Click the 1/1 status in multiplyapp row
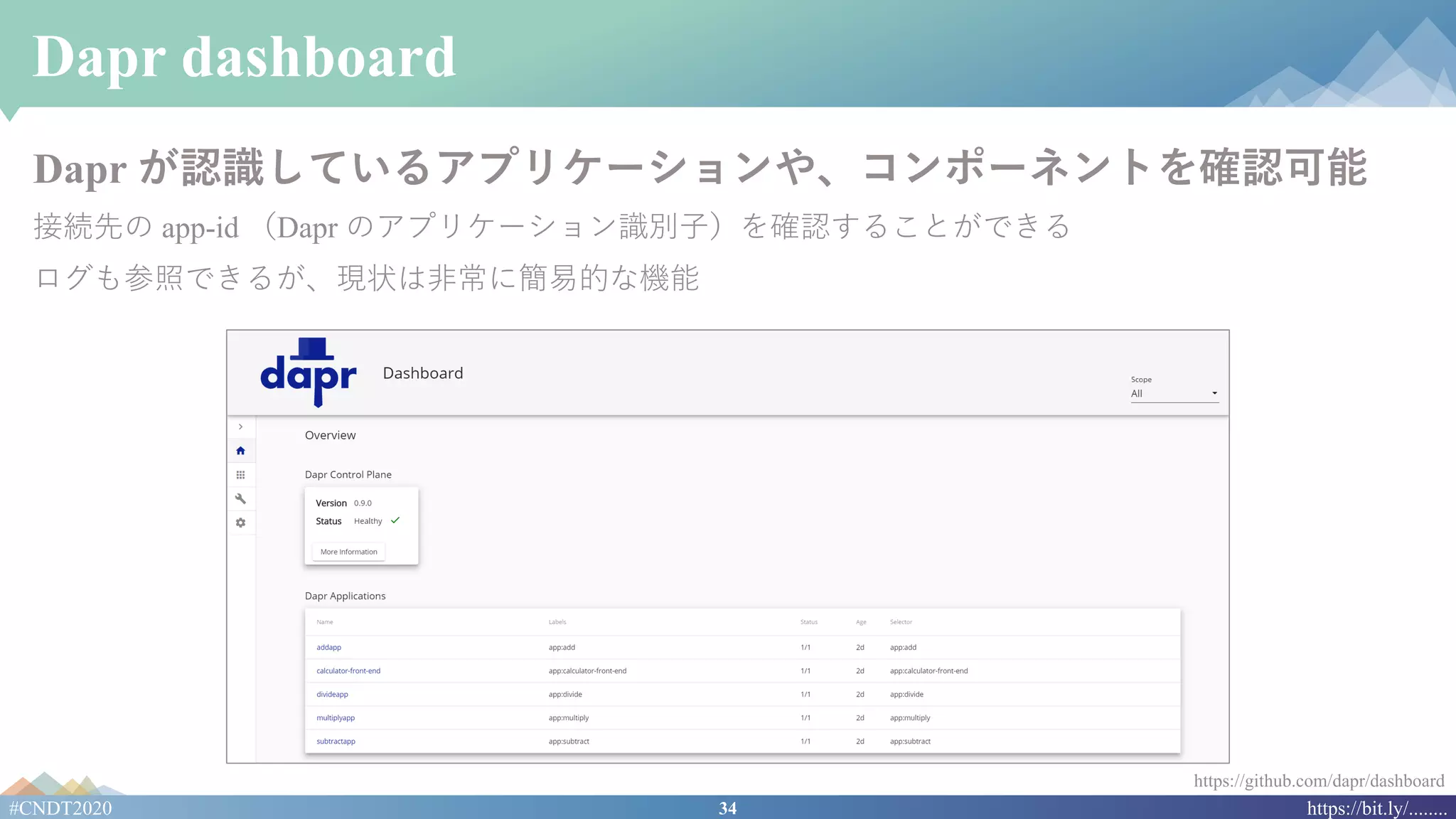Screen dimensions: 1456x819 coord(805,718)
